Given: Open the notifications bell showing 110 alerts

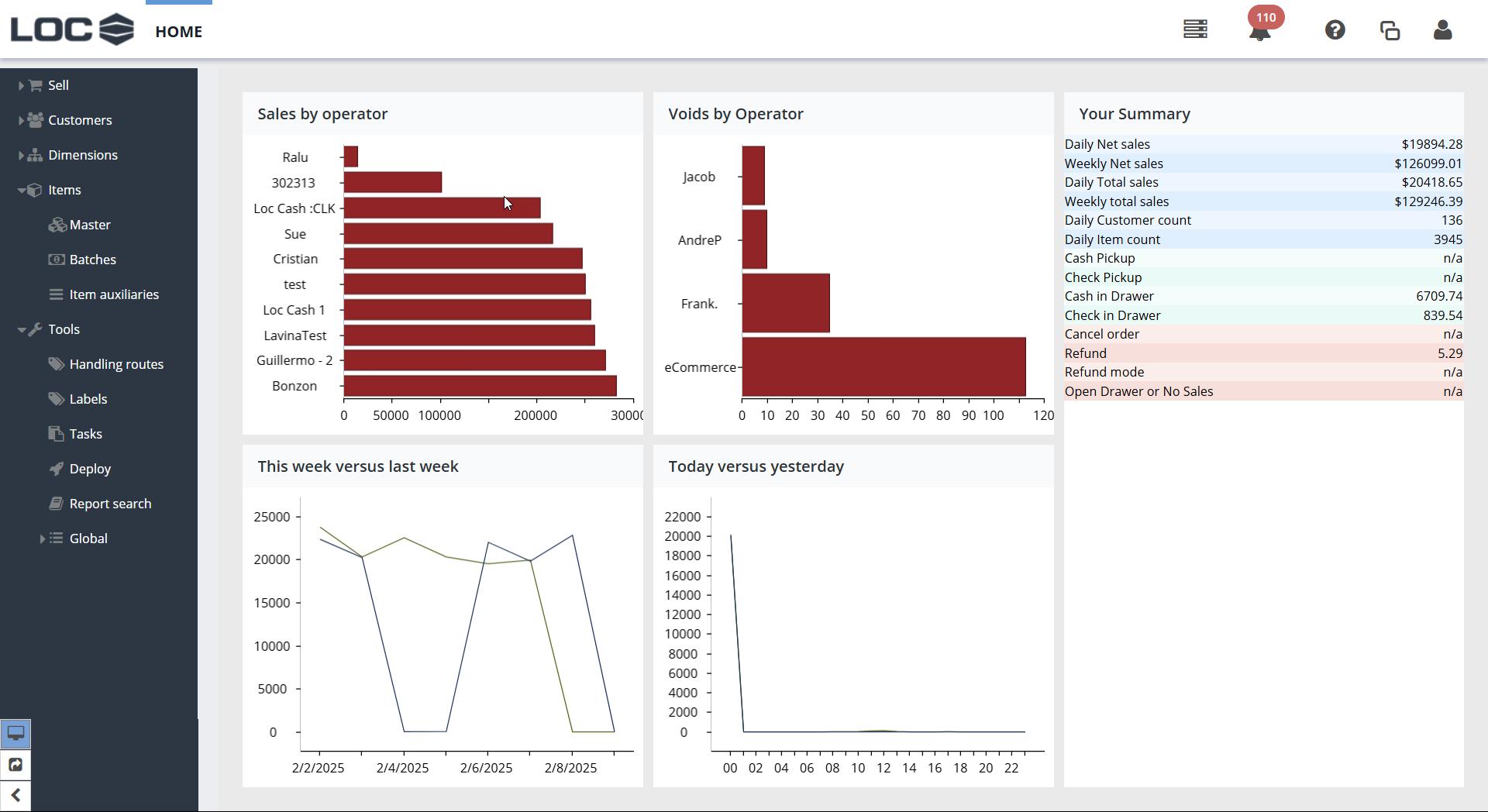Looking at the screenshot, I should tap(1258, 29).
